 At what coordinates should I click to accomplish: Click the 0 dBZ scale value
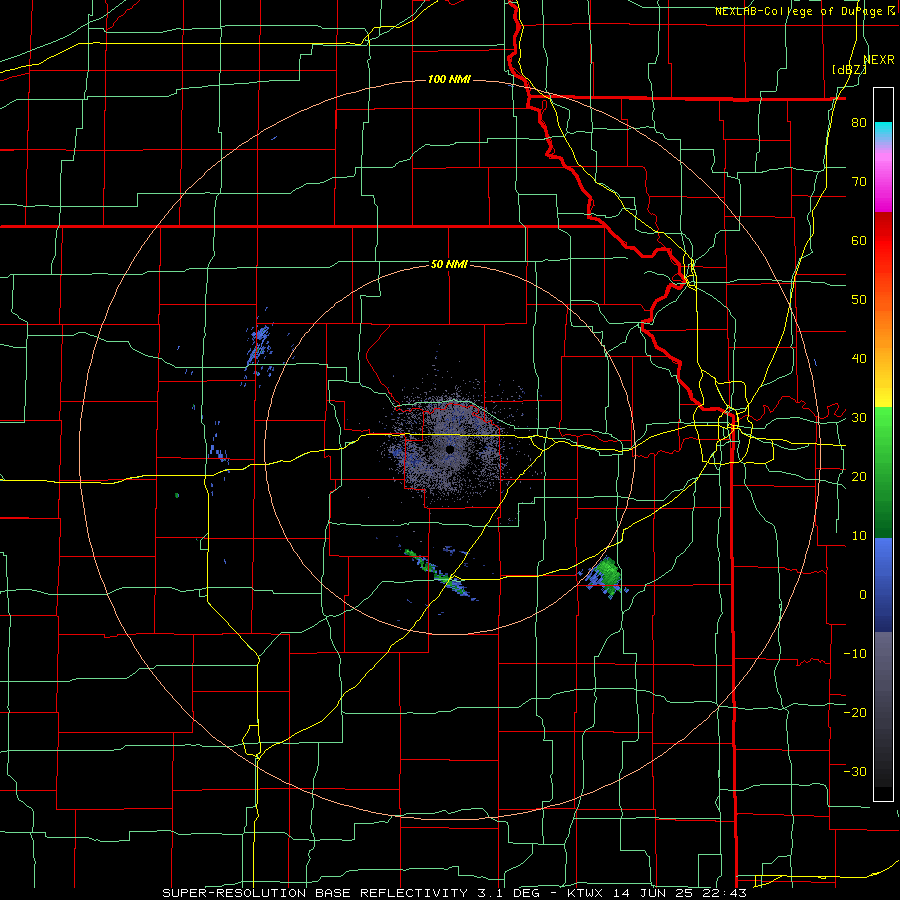coord(863,595)
